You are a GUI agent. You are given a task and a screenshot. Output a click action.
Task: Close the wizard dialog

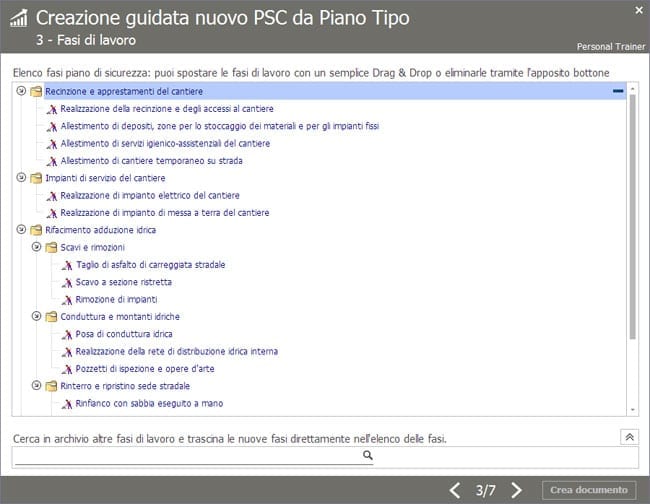[x=639, y=10]
